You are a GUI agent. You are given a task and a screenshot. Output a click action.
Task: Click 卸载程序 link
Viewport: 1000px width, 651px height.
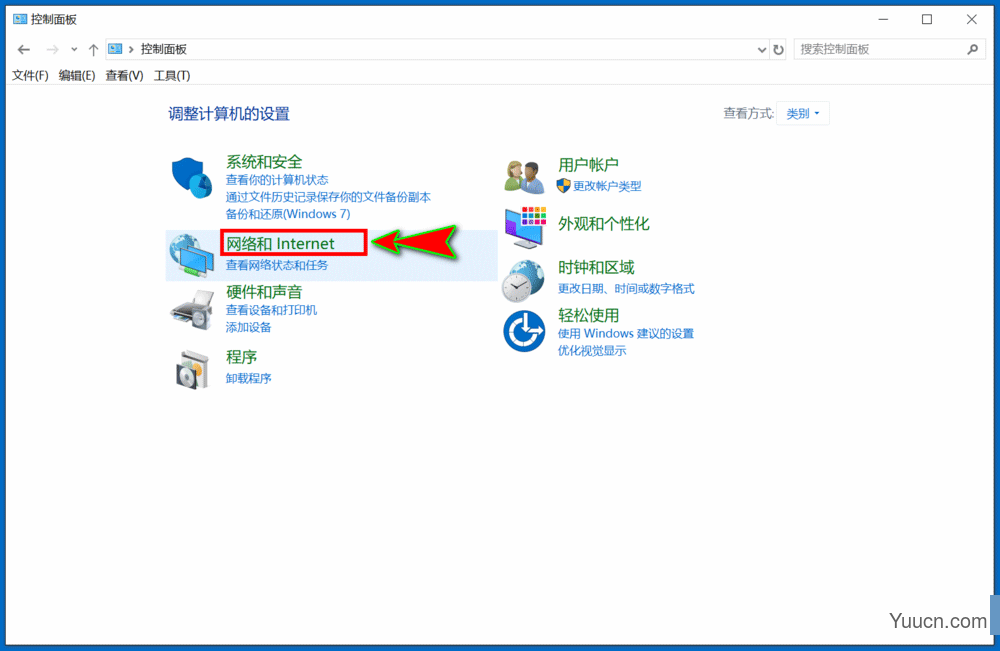tap(248, 378)
